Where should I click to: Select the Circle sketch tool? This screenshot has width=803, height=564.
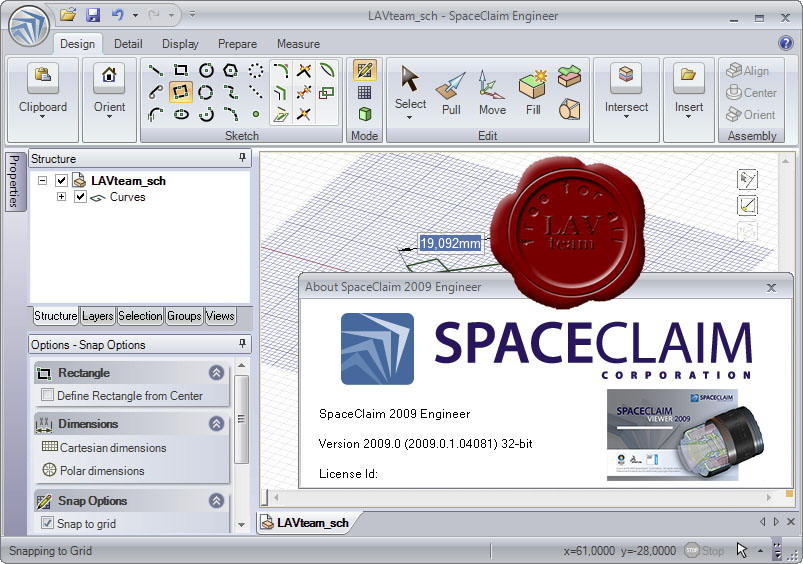point(206,70)
